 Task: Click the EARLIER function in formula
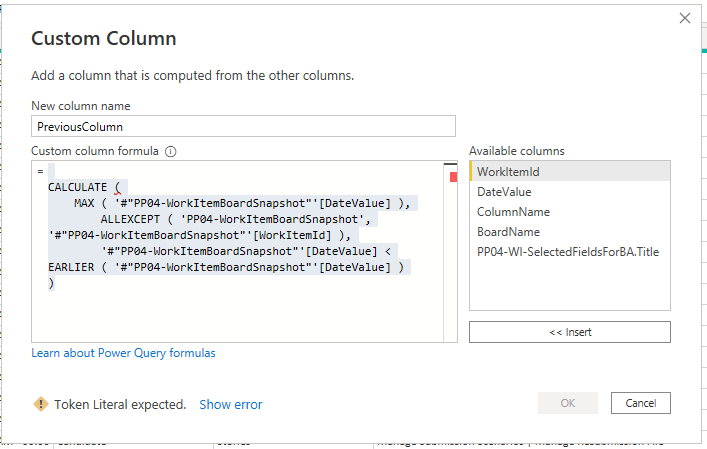pyautogui.click(x=71, y=267)
